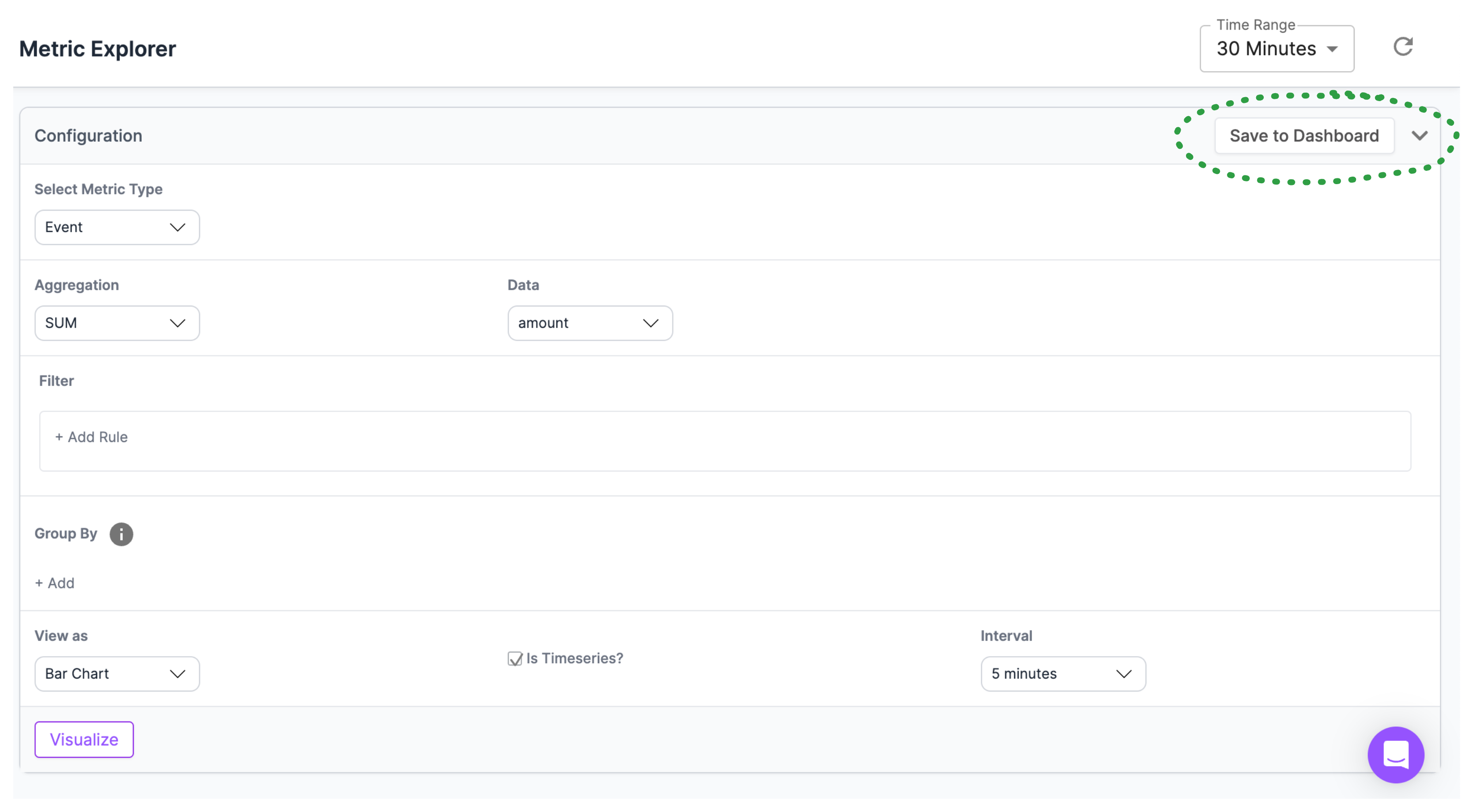Open the Interval 5 minutes dropdown

[x=1062, y=674]
